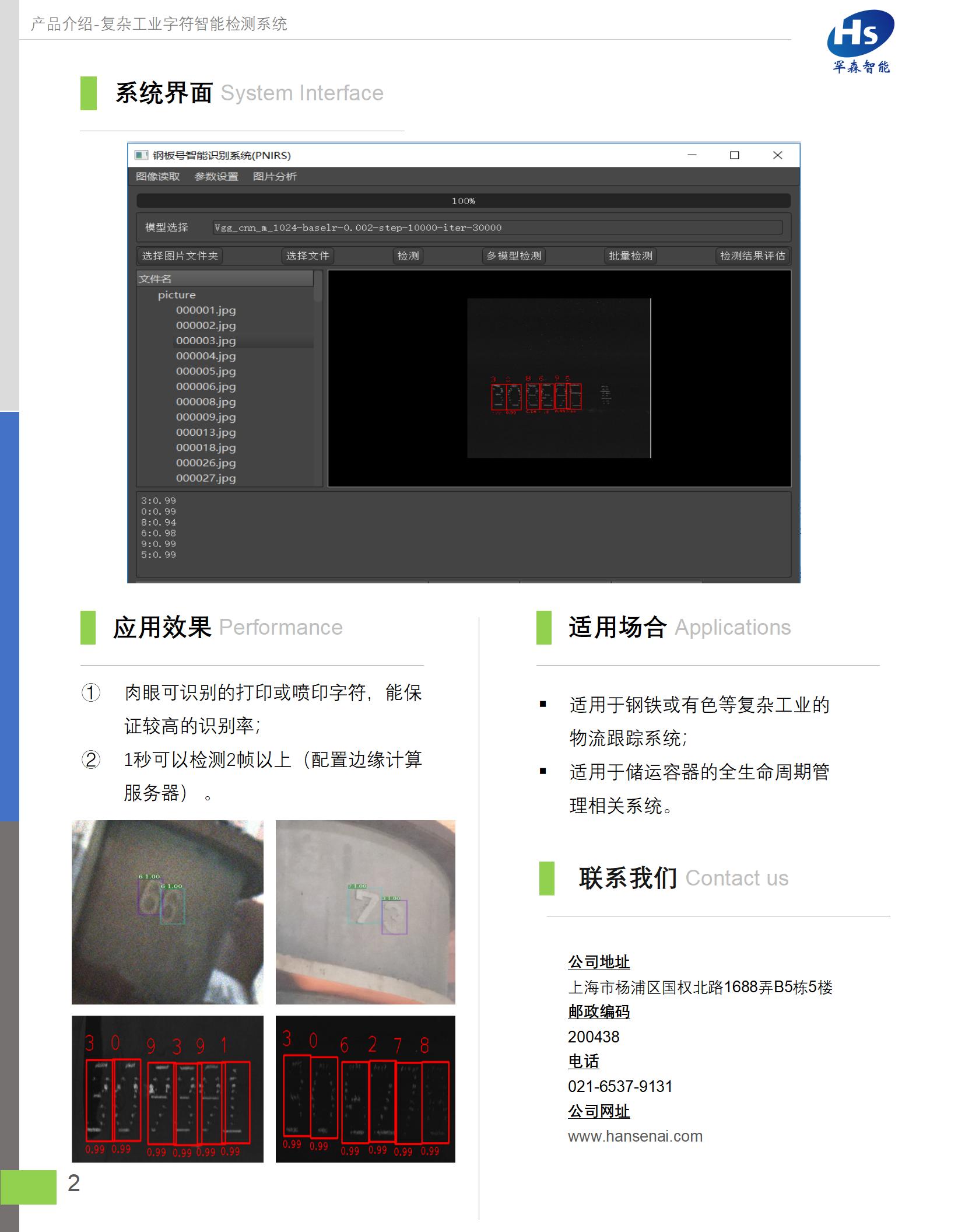Select the highlighted 000003.jpg file

point(206,341)
